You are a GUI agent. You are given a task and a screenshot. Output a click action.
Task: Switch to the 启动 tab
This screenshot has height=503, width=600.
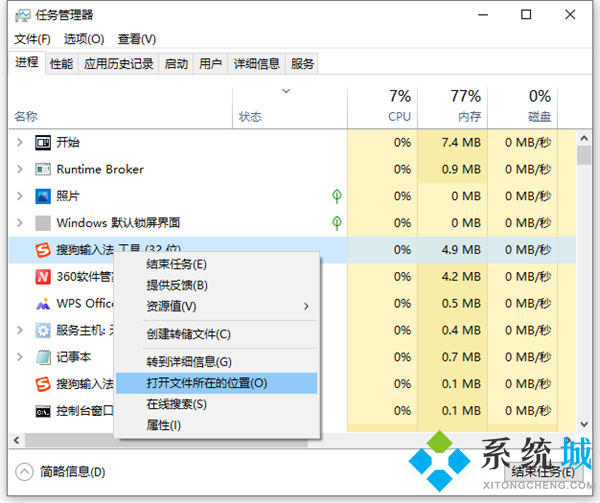pyautogui.click(x=176, y=63)
